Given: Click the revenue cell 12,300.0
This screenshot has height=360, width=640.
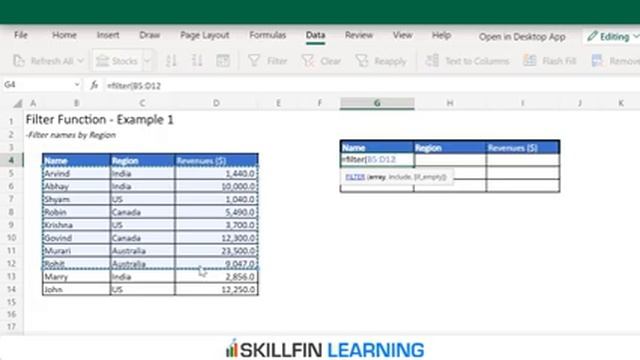Looking at the screenshot, I should pyautogui.click(x=216, y=238).
